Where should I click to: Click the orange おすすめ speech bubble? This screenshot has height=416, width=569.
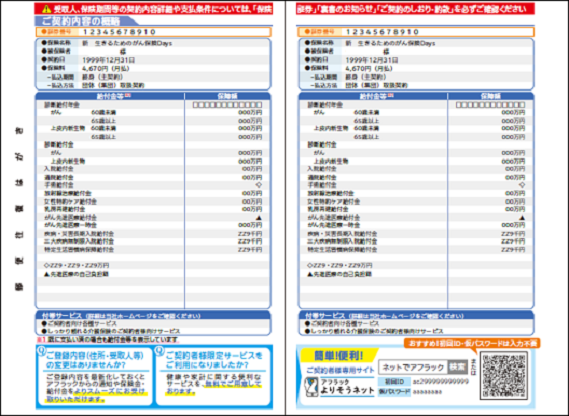click(x=472, y=343)
